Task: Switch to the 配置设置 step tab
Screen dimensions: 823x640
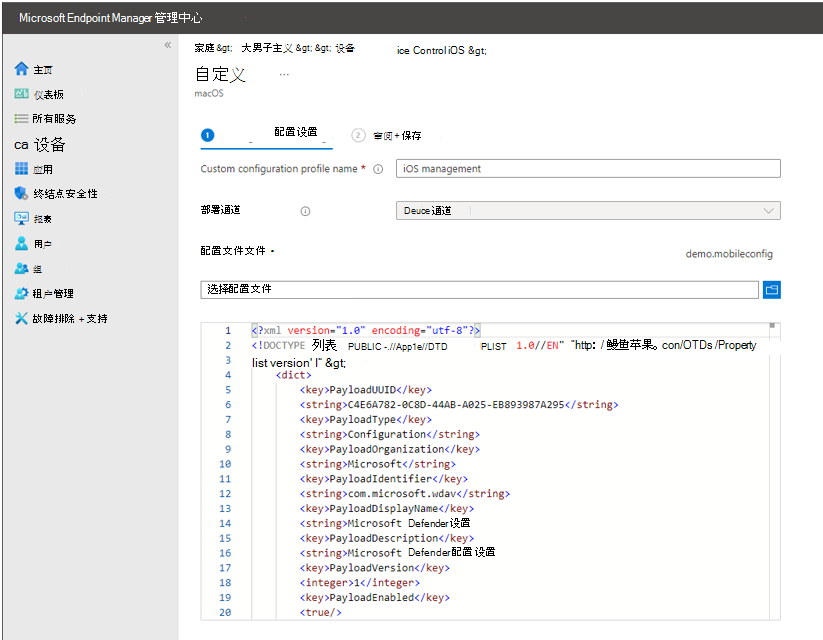Action: 295,133
